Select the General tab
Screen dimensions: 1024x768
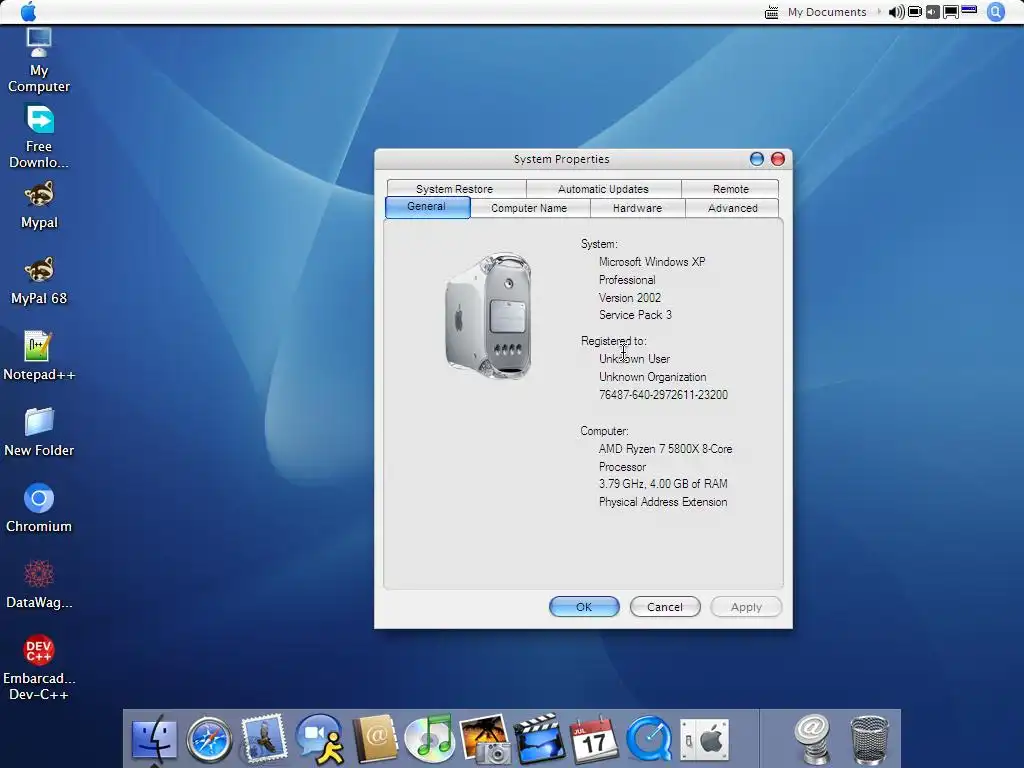pyautogui.click(x=427, y=207)
